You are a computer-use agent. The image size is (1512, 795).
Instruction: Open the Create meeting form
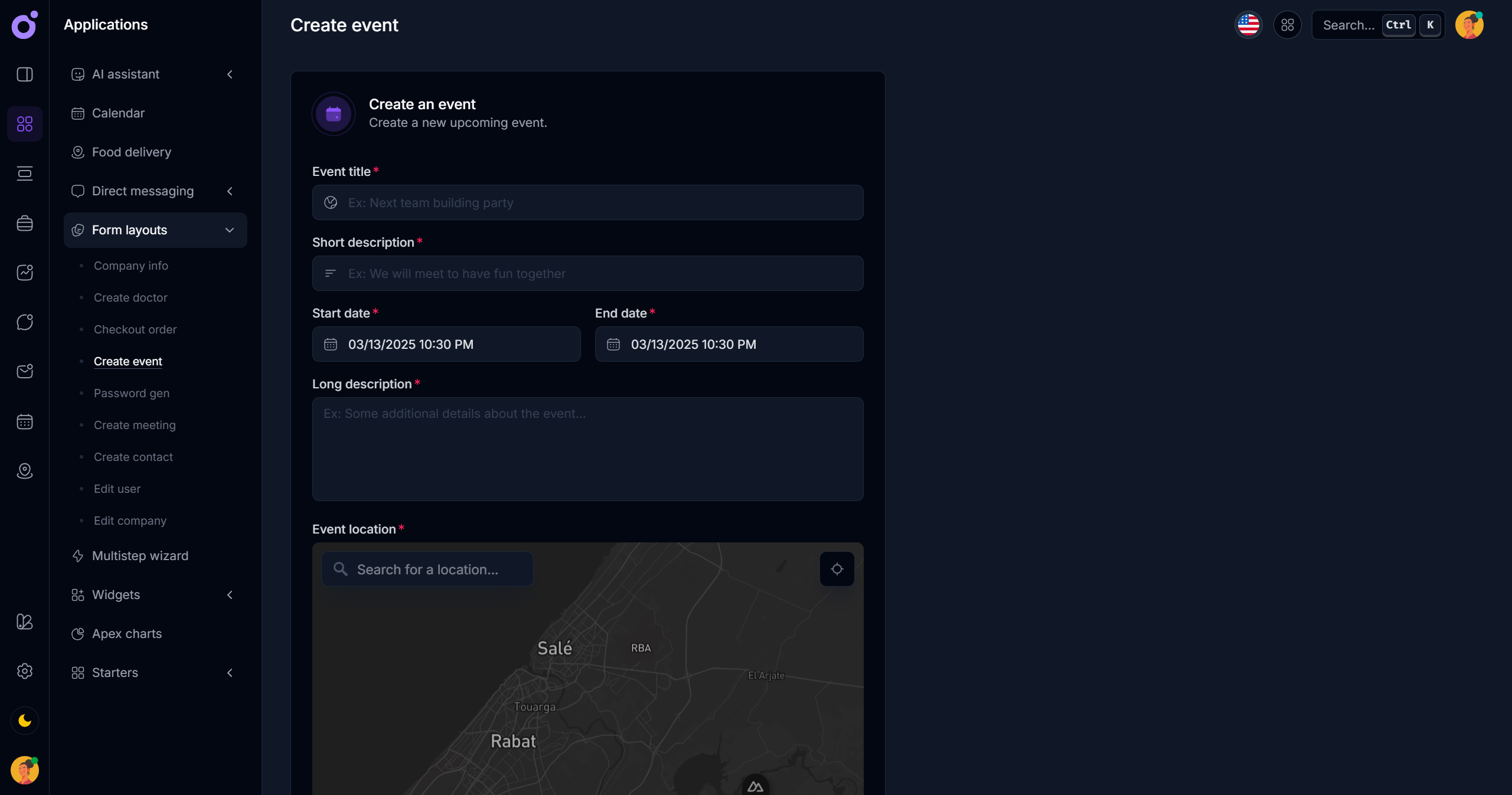(135, 425)
